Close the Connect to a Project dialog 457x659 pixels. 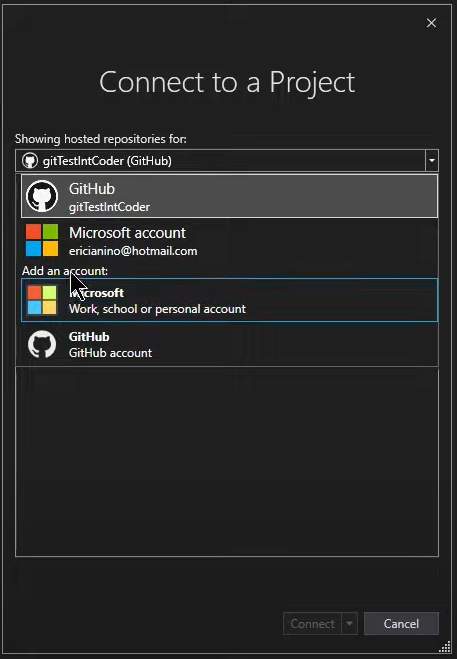[x=431, y=23]
